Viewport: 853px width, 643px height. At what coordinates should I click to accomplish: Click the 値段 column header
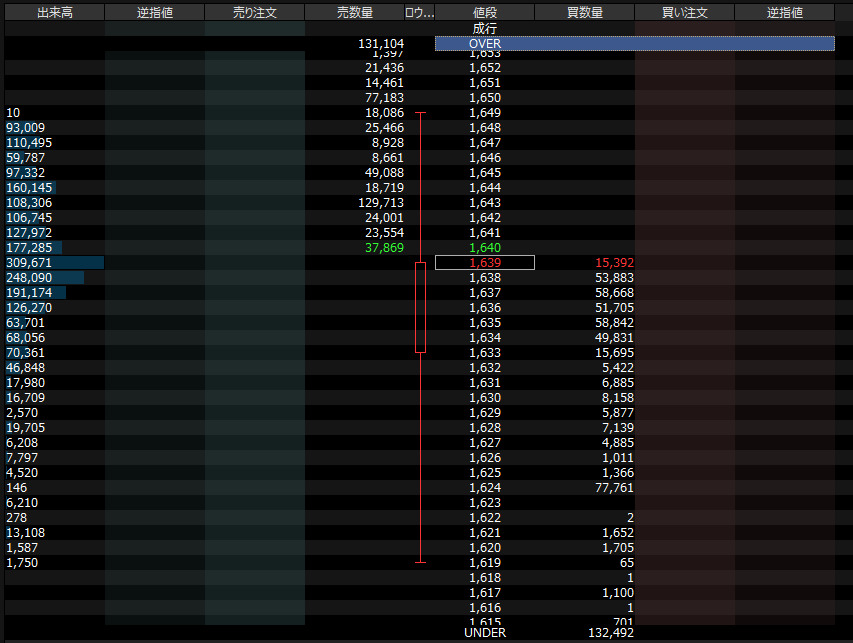point(484,13)
